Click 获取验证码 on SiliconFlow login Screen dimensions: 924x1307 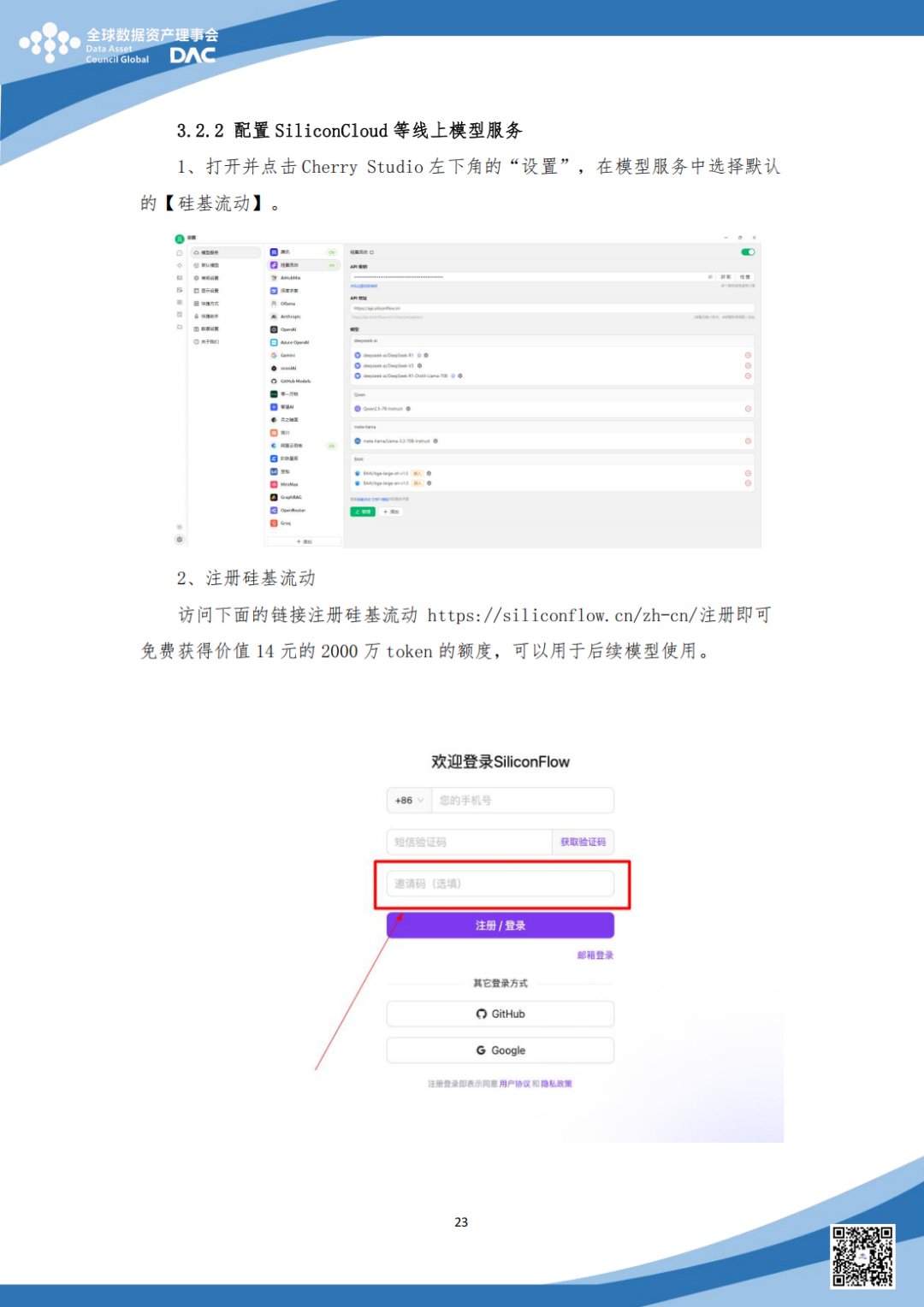point(583,843)
